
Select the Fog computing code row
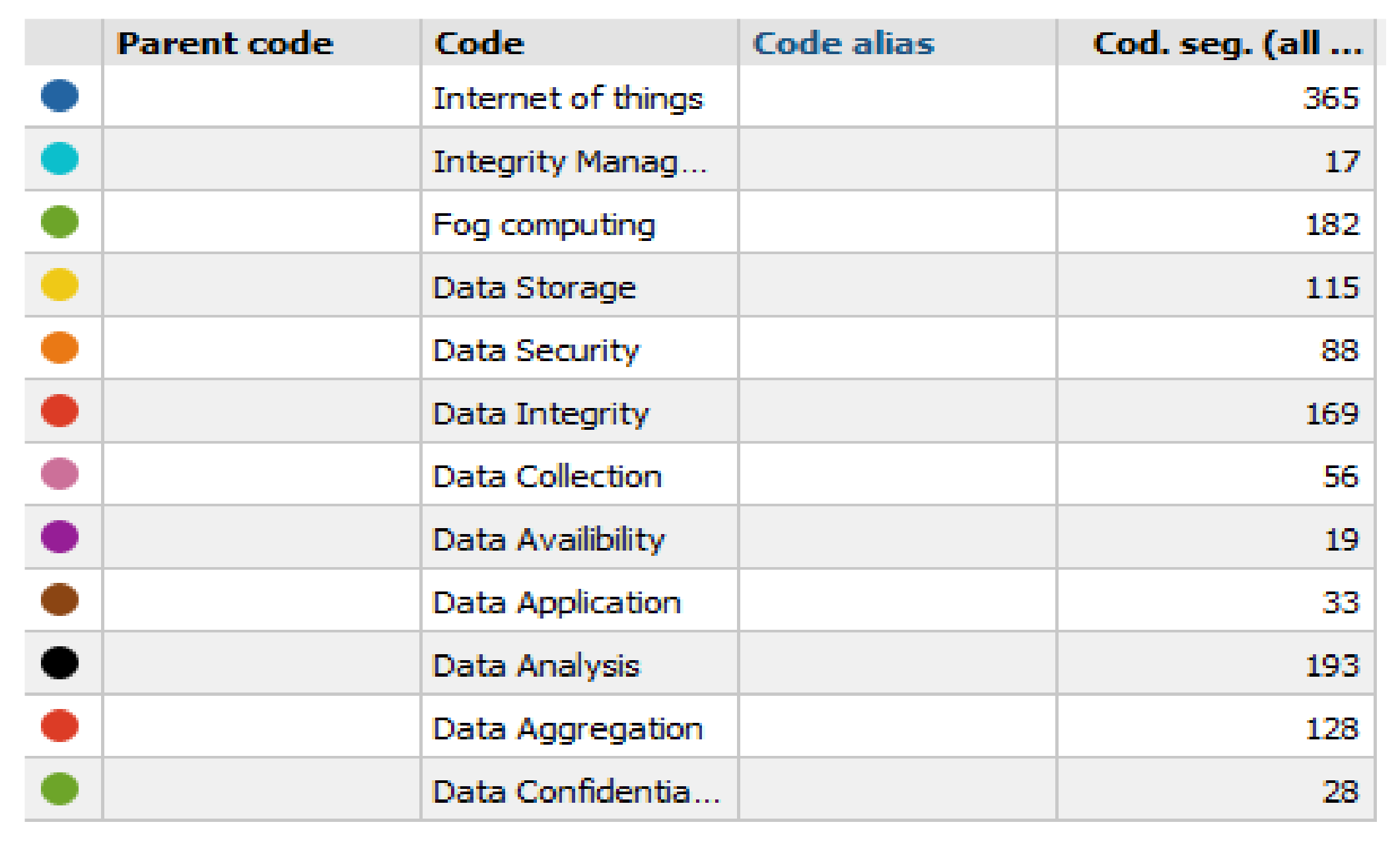pyautogui.click(x=543, y=224)
